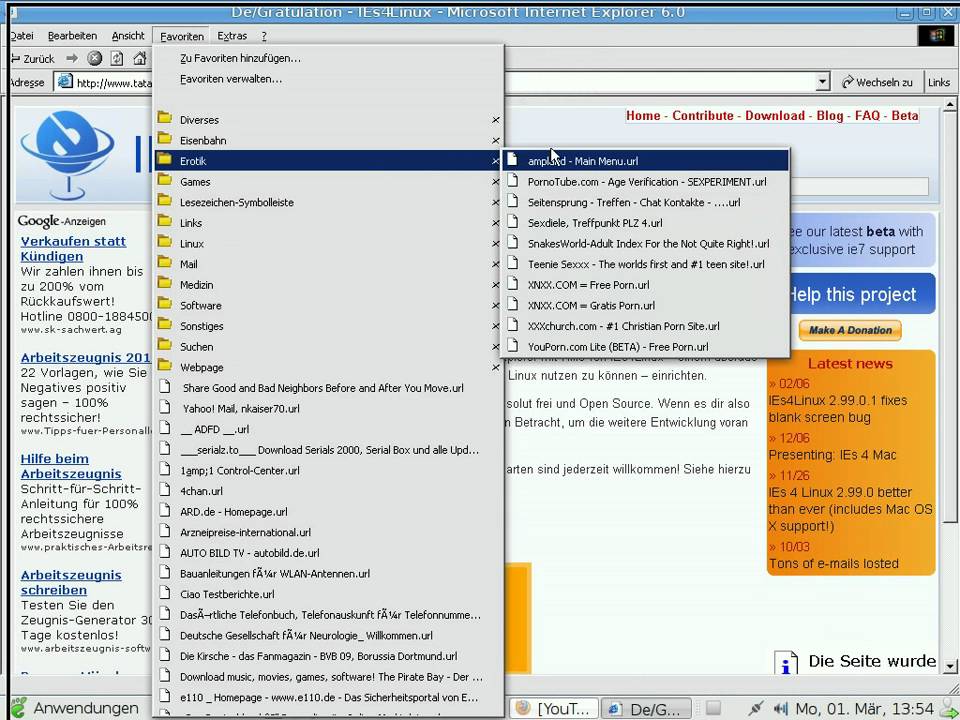Expand the Suchen folder submenu arrow
This screenshot has width=960, height=720.
tap(495, 347)
